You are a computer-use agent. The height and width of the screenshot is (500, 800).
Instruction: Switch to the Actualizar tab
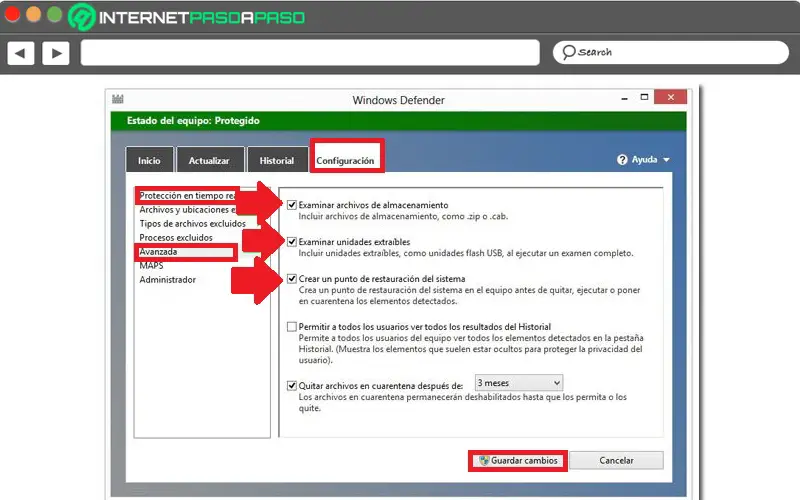point(209,160)
